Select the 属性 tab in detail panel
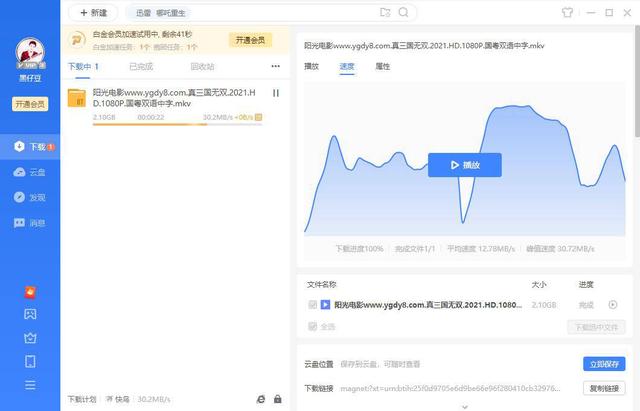This screenshot has width=640, height=411. coord(382,67)
